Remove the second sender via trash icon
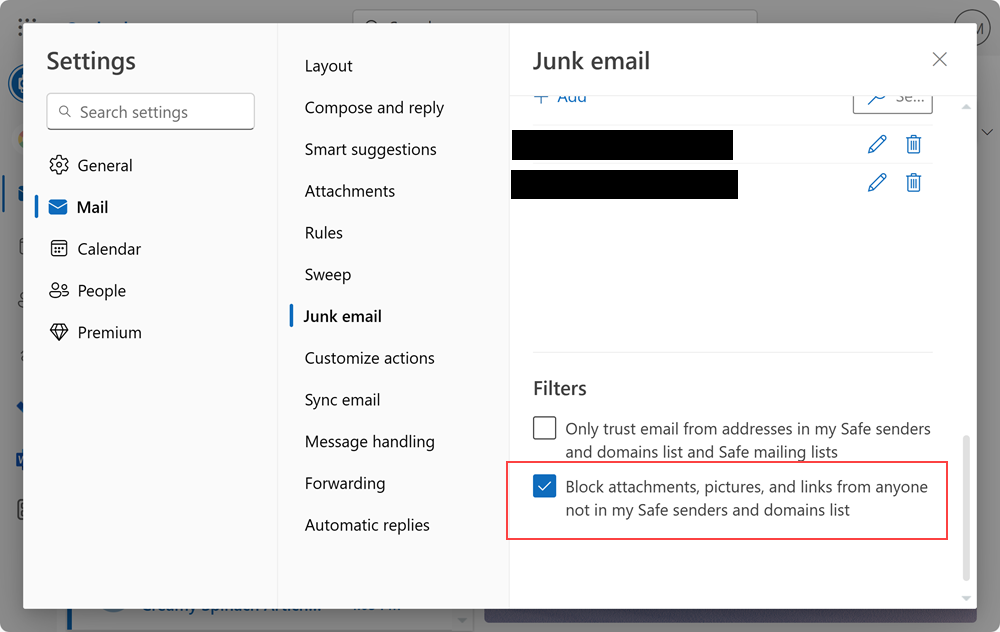 (x=913, y=182)
